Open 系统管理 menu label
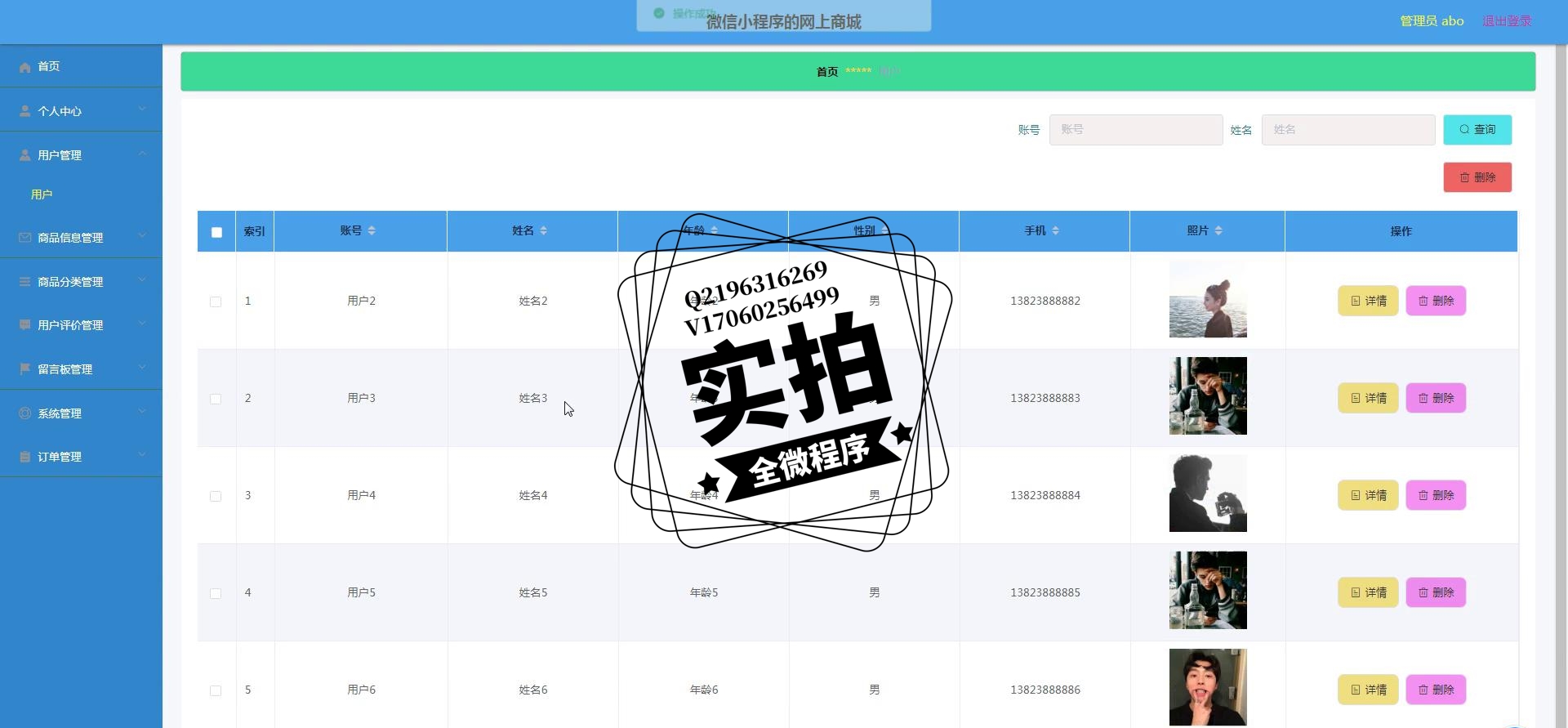1568x728 pixels. (60, 413)
